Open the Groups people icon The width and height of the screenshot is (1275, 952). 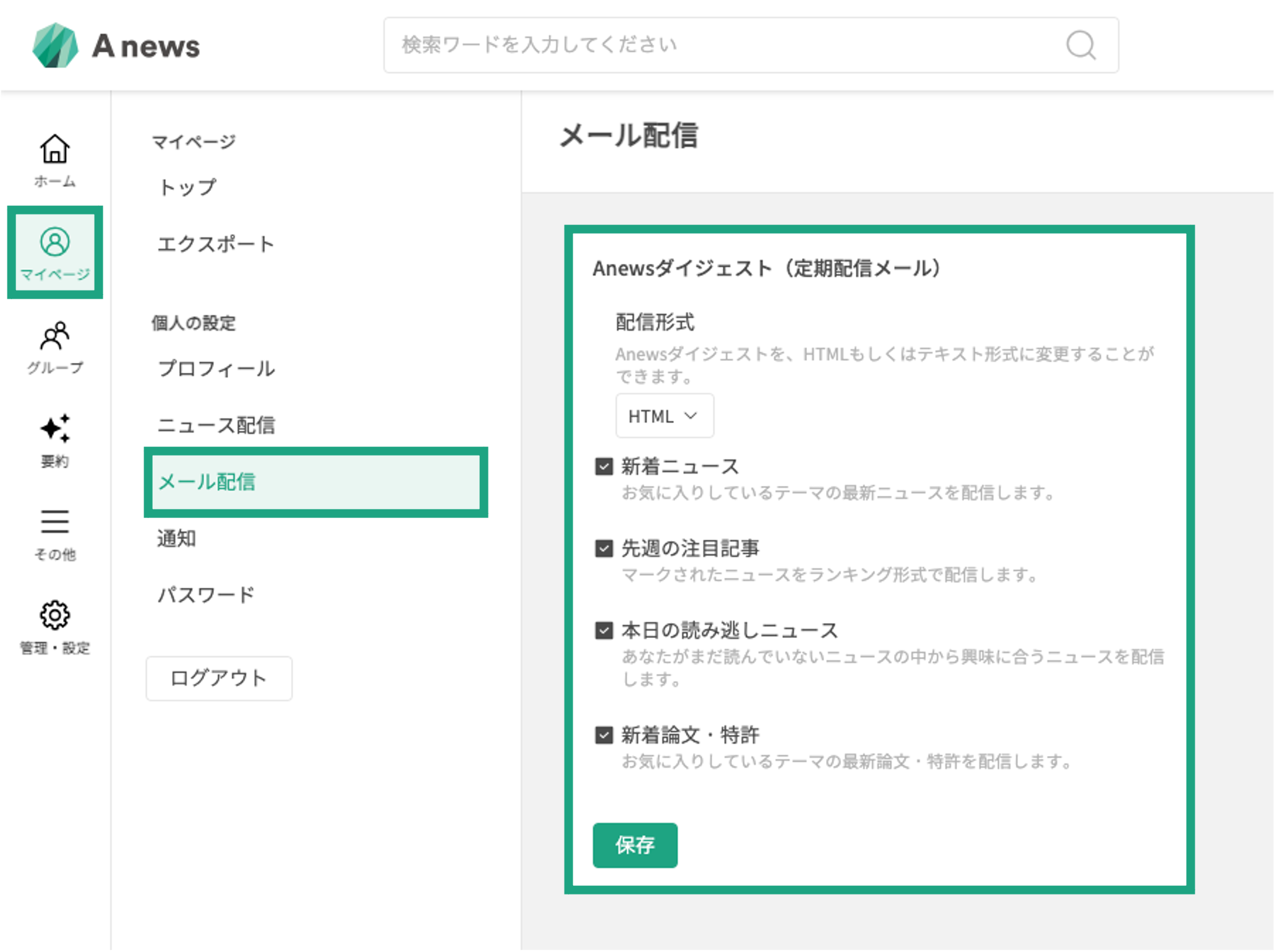pyautogui.click(x=55, y=336)
